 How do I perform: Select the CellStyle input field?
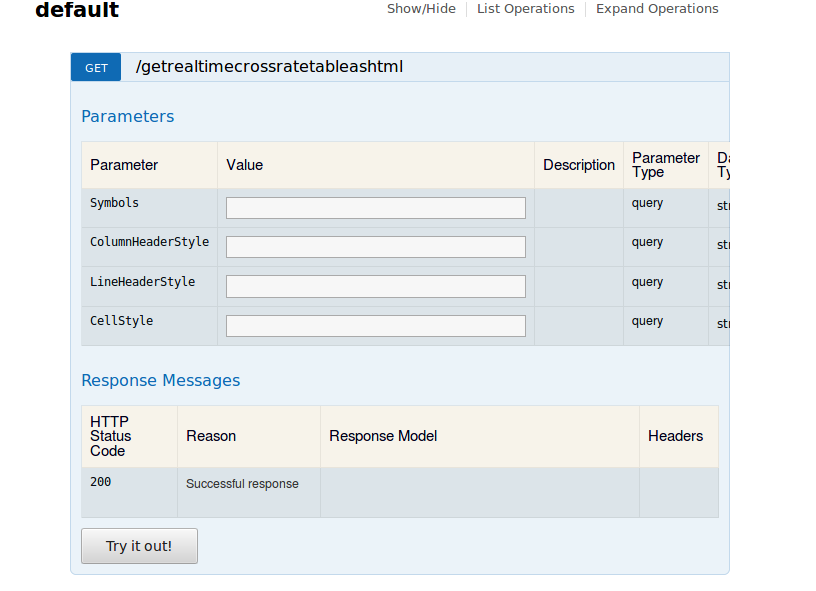(x=375, y=326)
